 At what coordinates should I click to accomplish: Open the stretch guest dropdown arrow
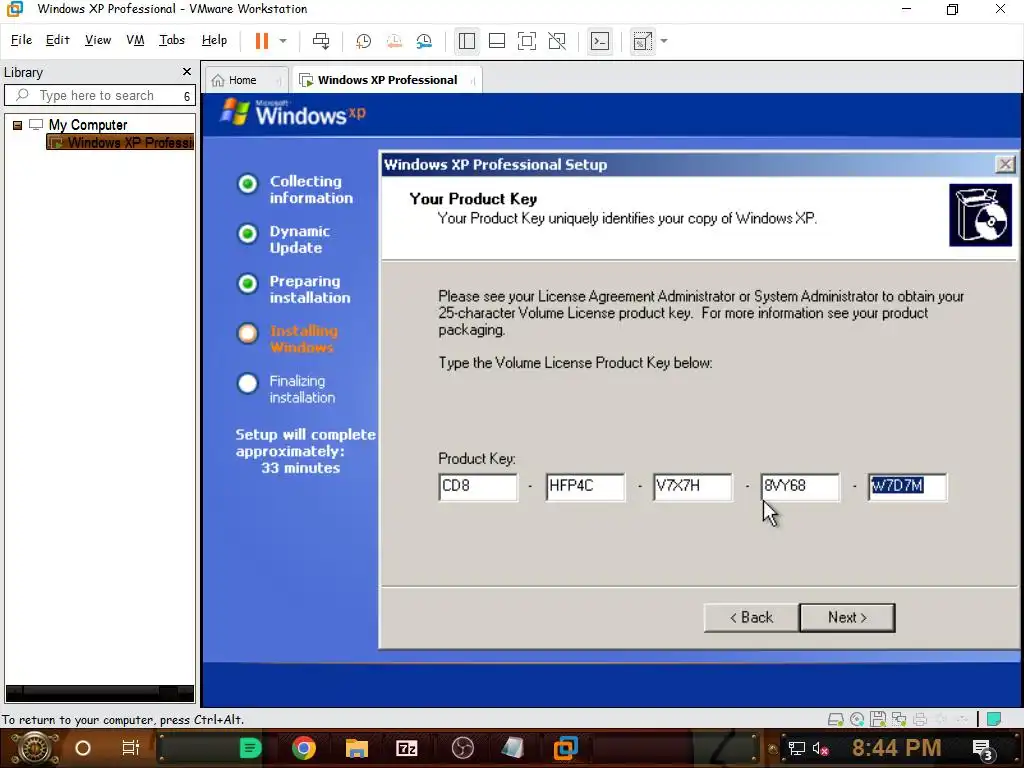664,41
